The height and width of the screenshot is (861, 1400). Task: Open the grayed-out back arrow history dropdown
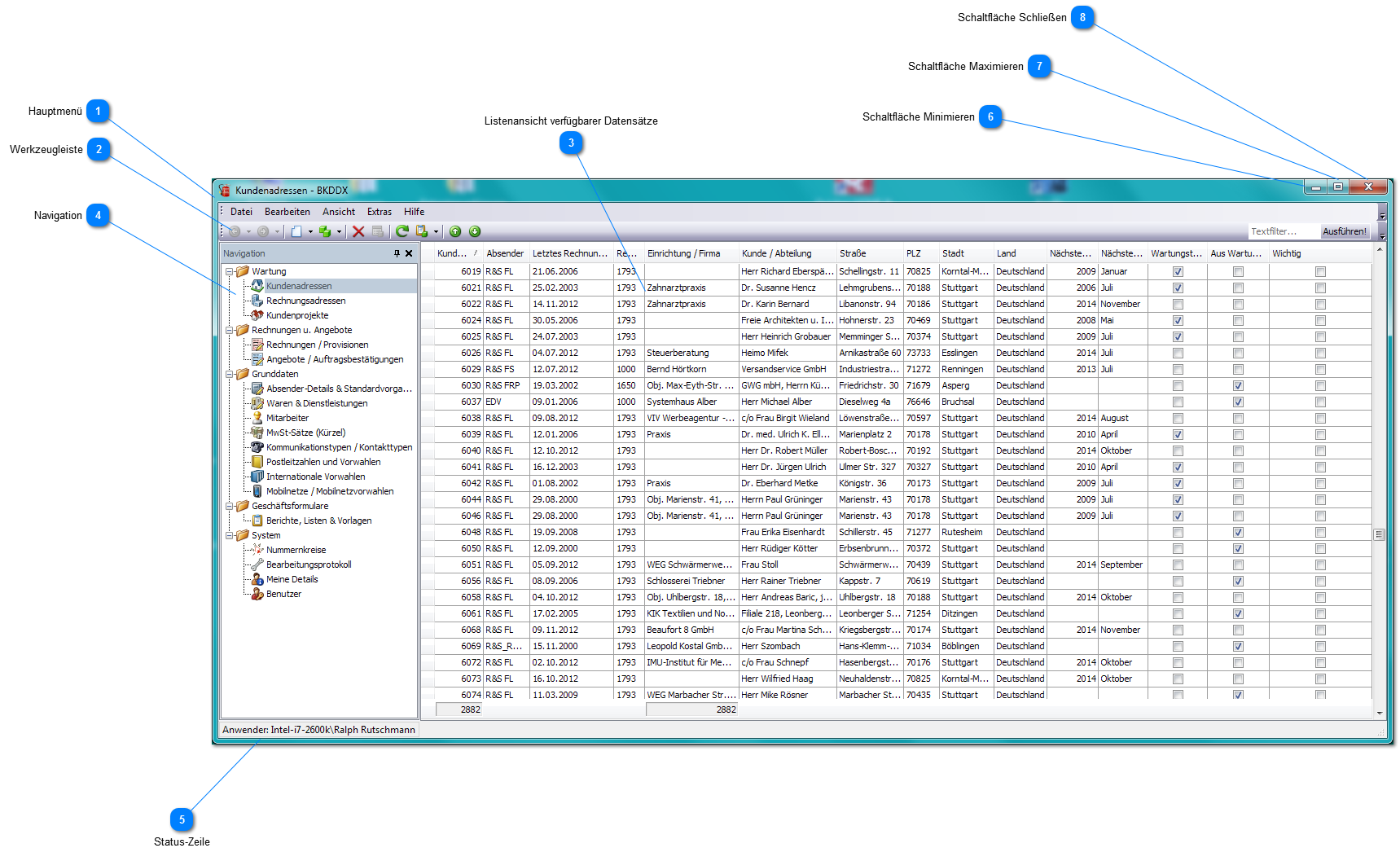(x=248, y=232)
